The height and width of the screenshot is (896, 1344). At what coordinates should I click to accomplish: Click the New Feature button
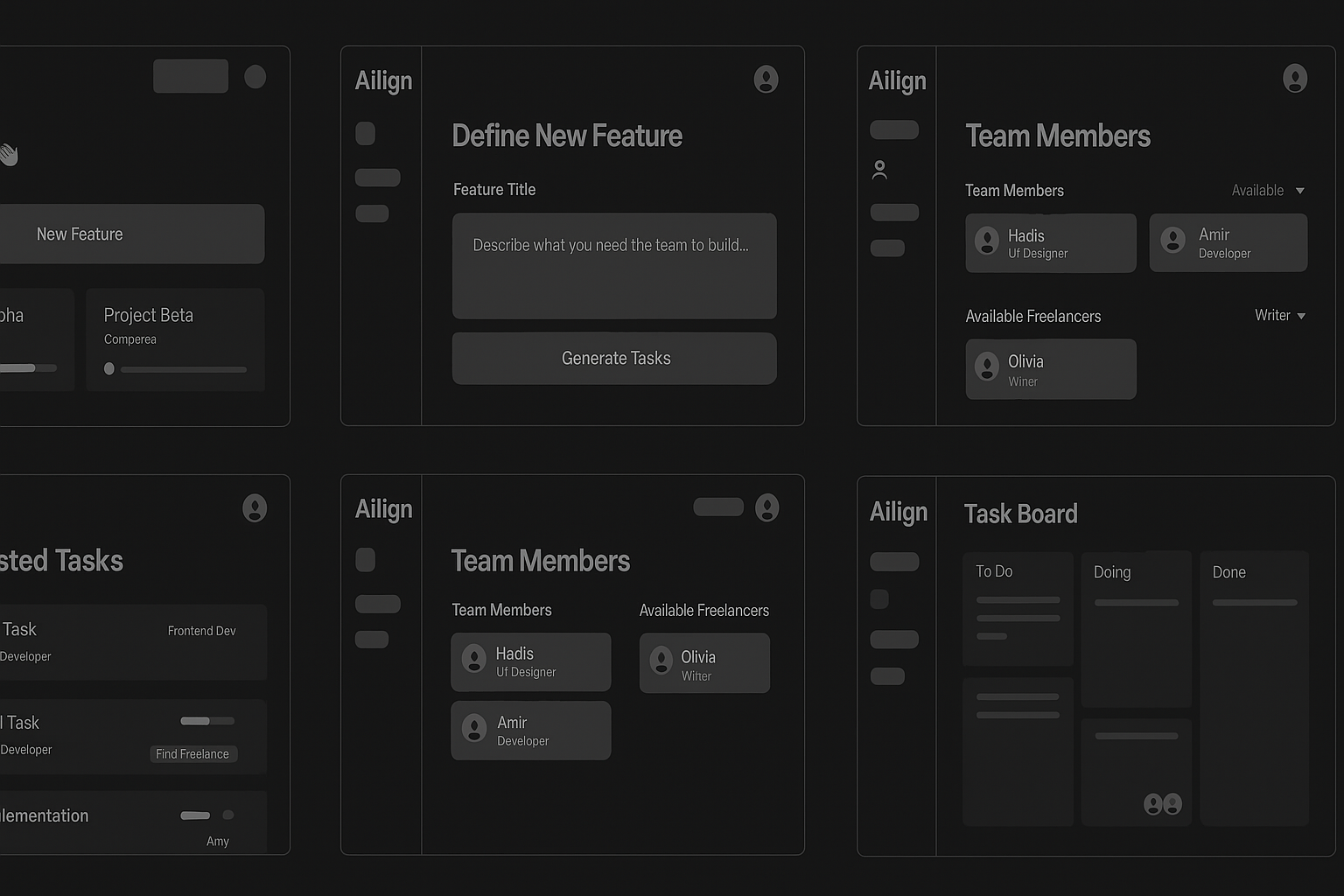coord(131,234)
